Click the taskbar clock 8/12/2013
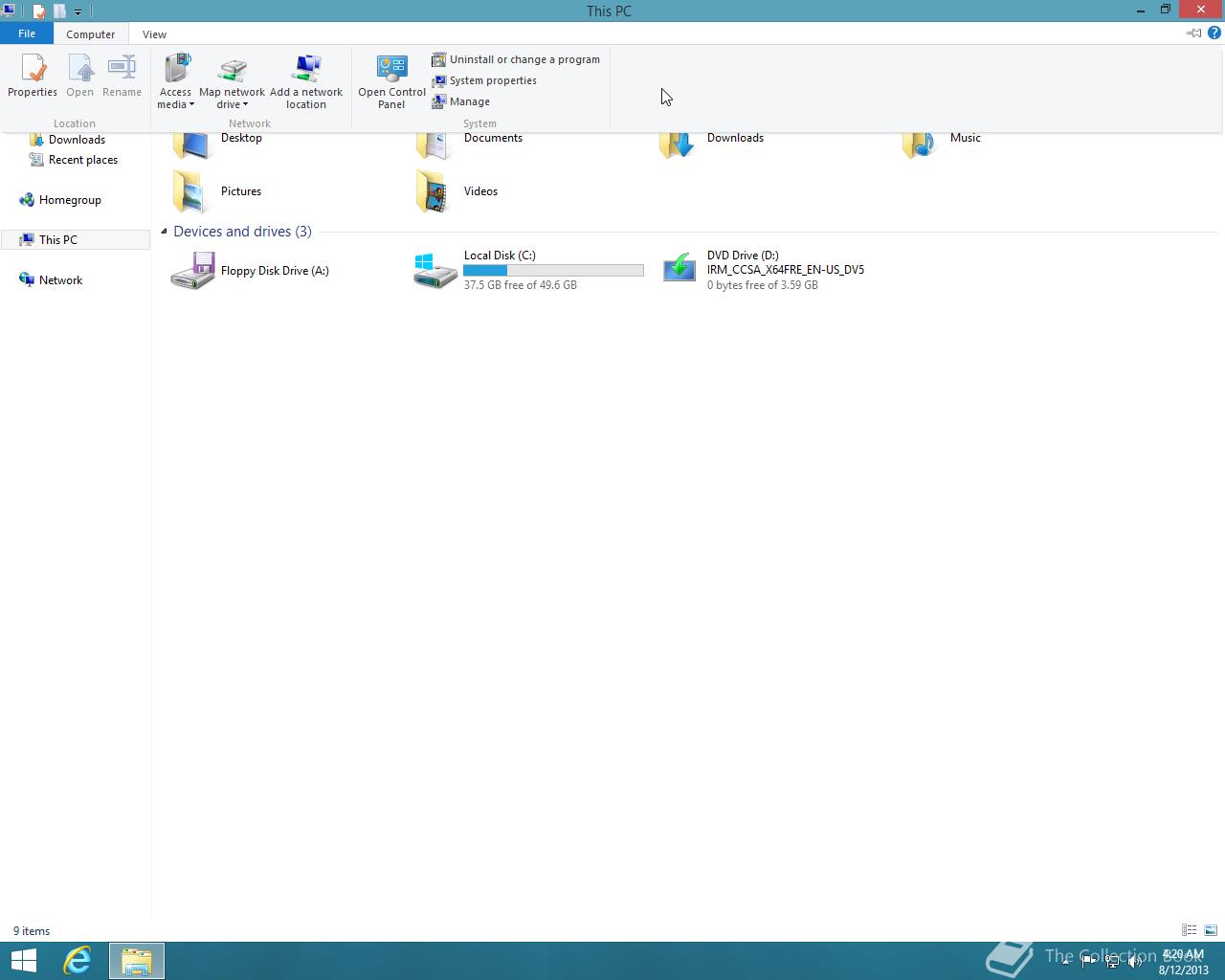The width and height of the screenshot is (1225, 980). pos(1184,962)
